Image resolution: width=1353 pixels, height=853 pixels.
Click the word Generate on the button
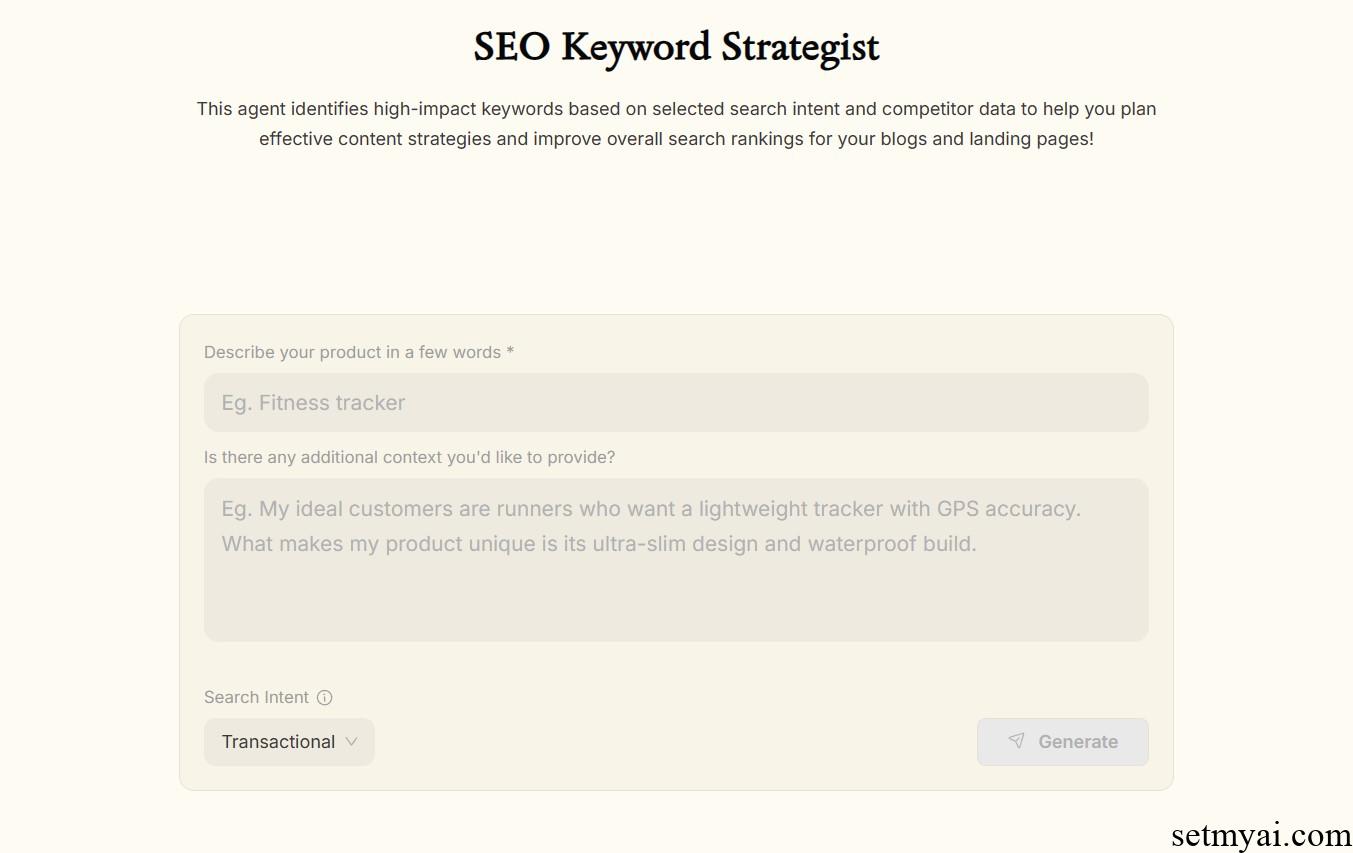click(1078, 742)
